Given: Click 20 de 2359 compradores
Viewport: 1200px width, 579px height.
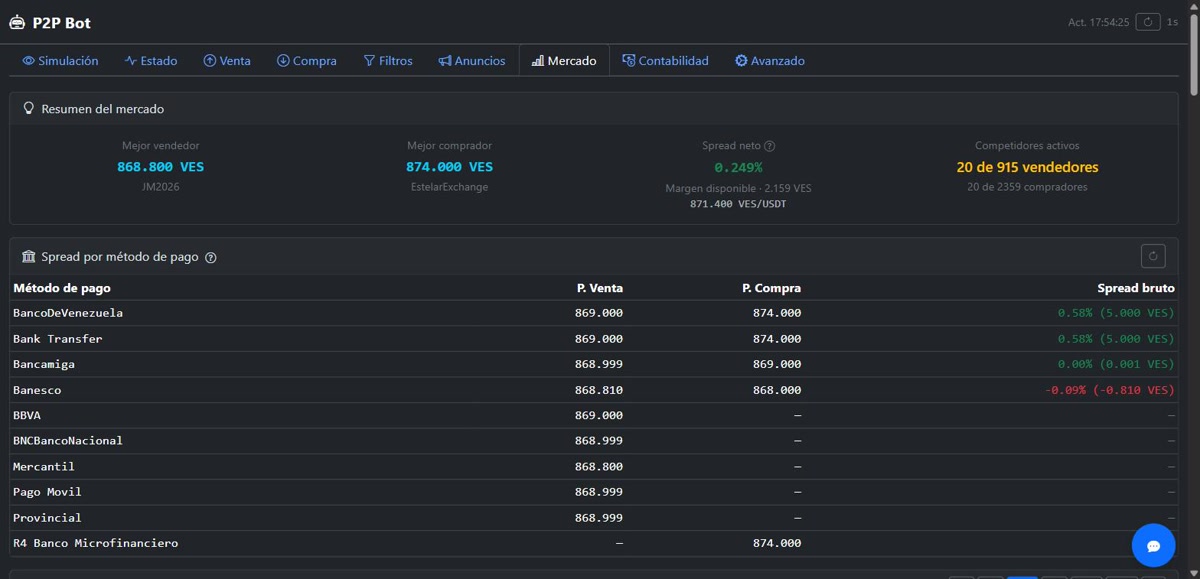Looking at the screenshot, I should point(1027,187).
